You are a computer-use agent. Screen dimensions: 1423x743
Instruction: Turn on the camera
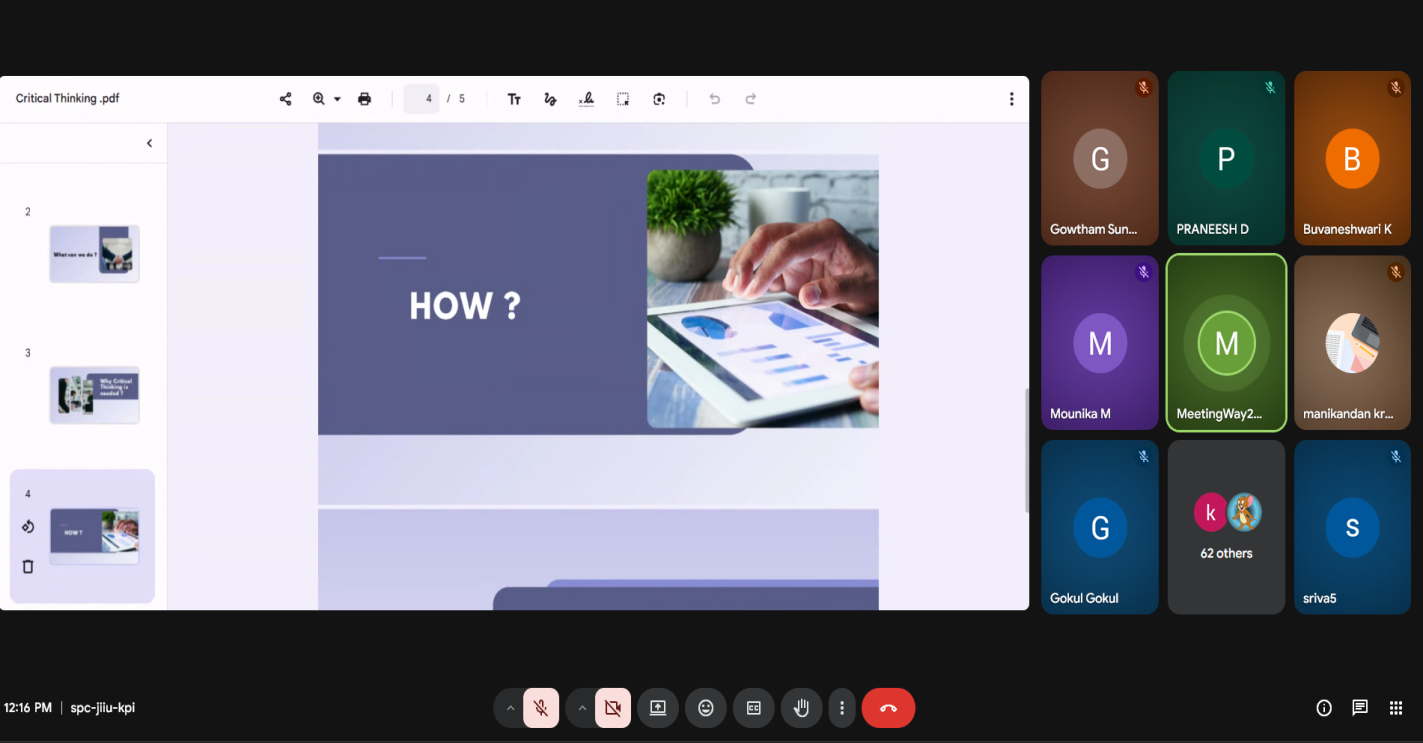coord(613,708)
